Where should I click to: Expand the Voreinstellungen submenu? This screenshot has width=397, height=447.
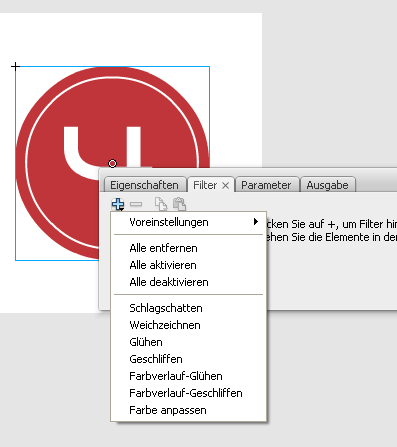click(x=189, y=222)
